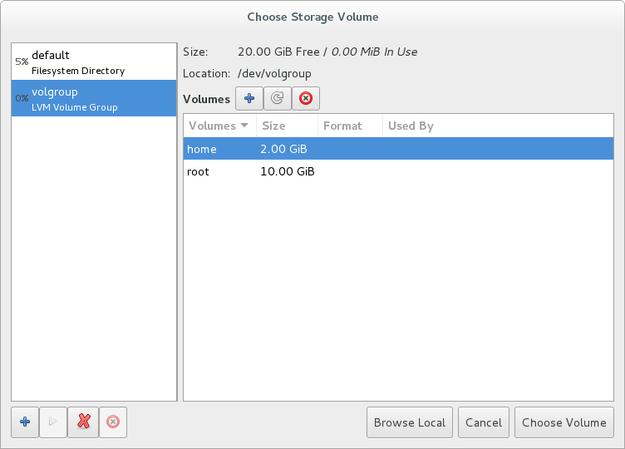Sort by Volumes column arrow
This screenshot has height=449, width=625.
(244, 125)
